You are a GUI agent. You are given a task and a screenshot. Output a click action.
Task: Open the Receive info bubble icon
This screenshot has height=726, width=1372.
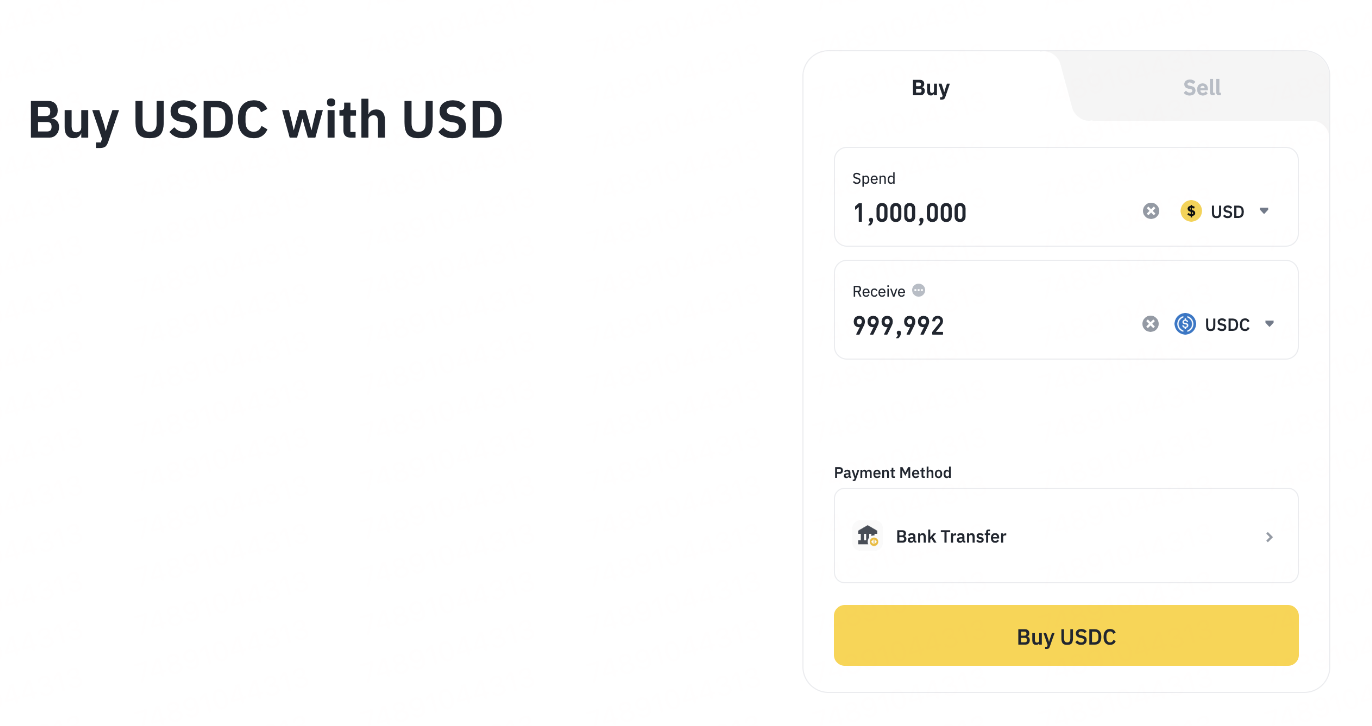[919, 290]
